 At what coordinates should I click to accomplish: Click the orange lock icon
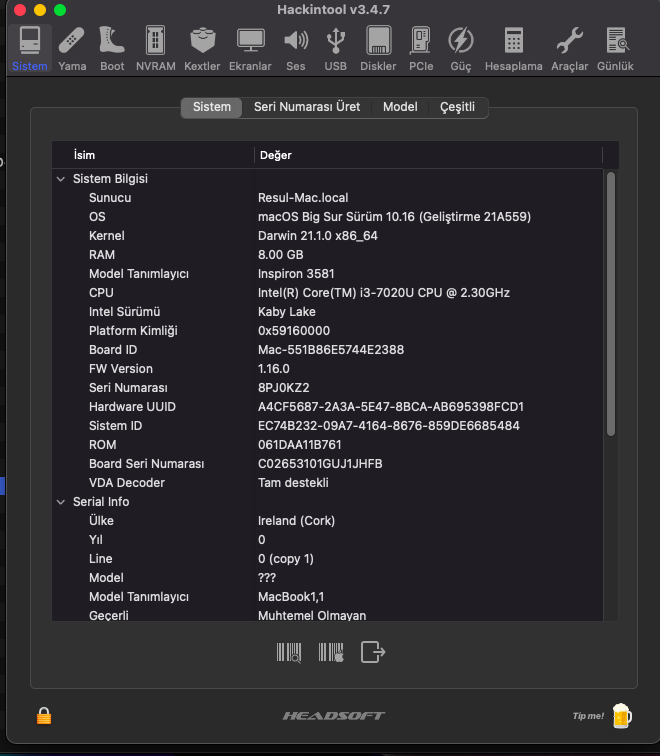point(44,716)
